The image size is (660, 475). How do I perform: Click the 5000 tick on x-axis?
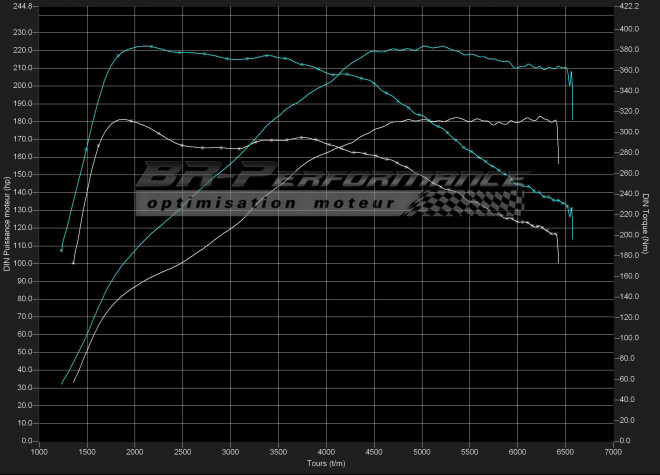(x=422, y=452)
